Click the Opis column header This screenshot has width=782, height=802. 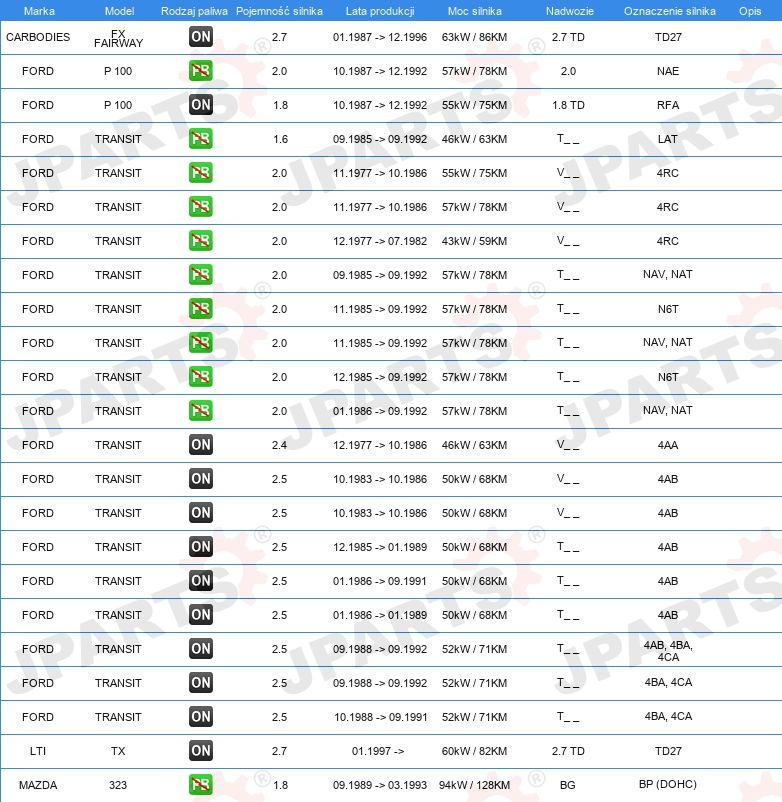(750, 11)
